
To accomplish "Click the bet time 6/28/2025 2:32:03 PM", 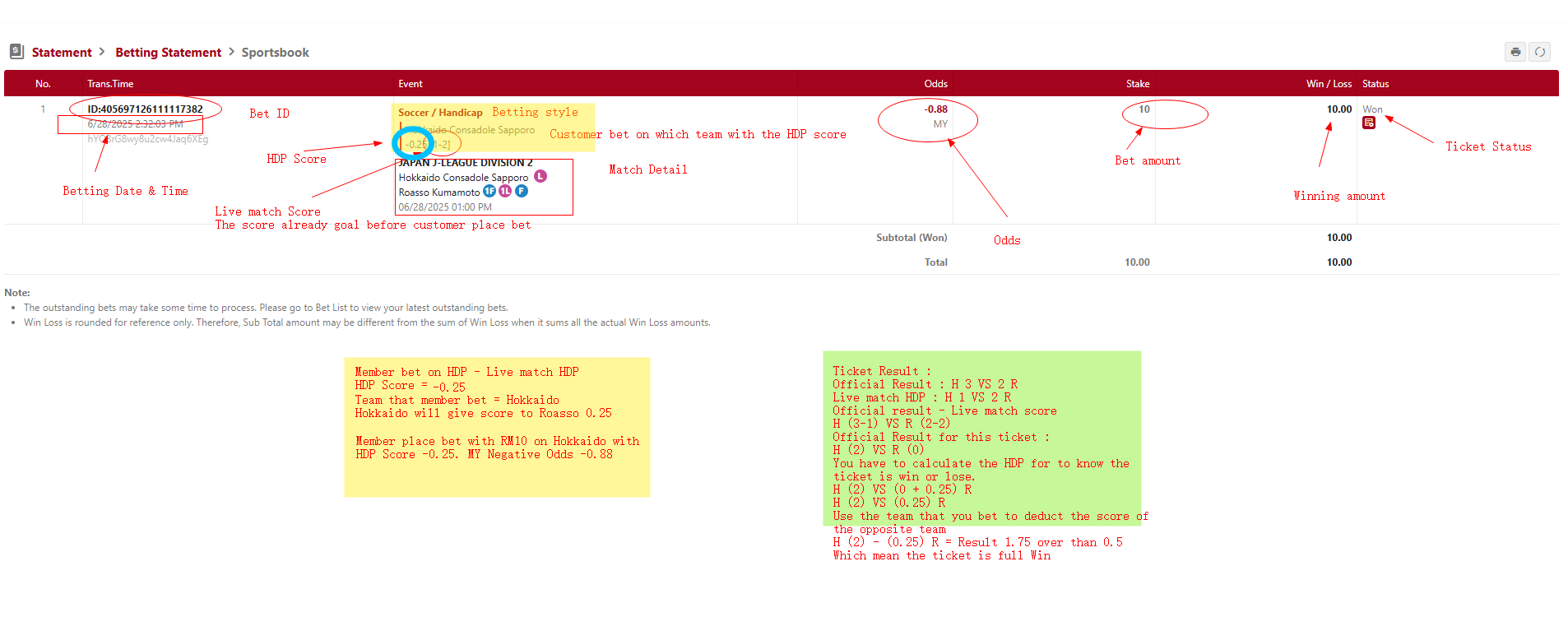I will [136, 124].
